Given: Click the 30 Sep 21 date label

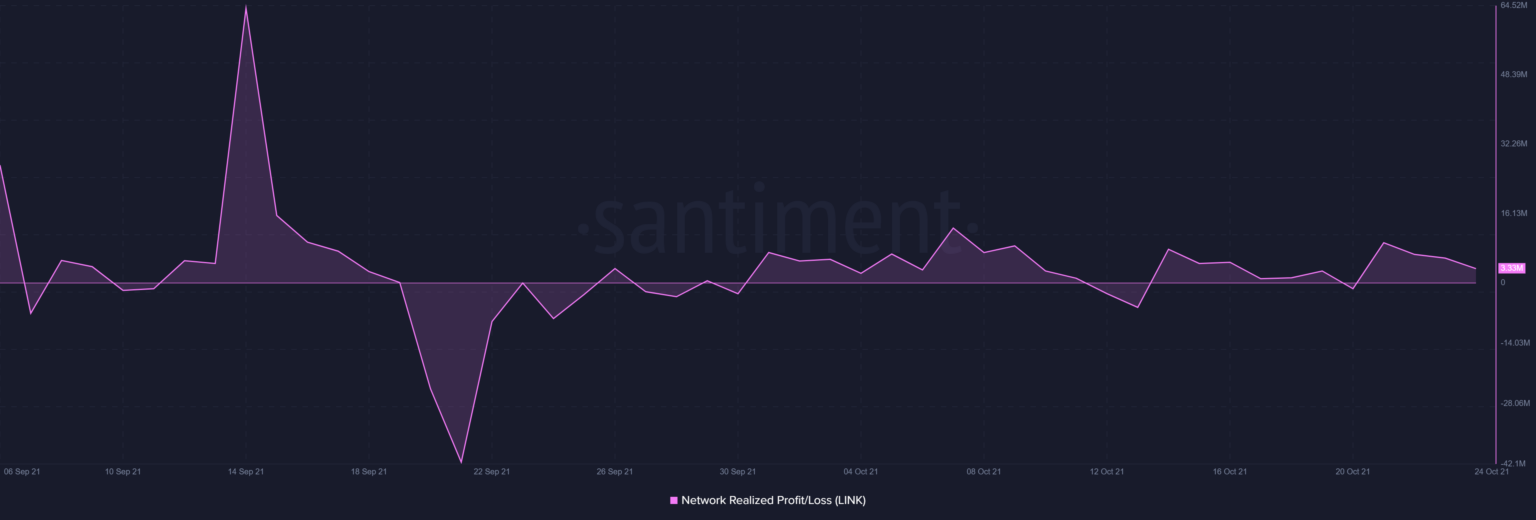Looking at the screenshot, I should coord(738,471).
